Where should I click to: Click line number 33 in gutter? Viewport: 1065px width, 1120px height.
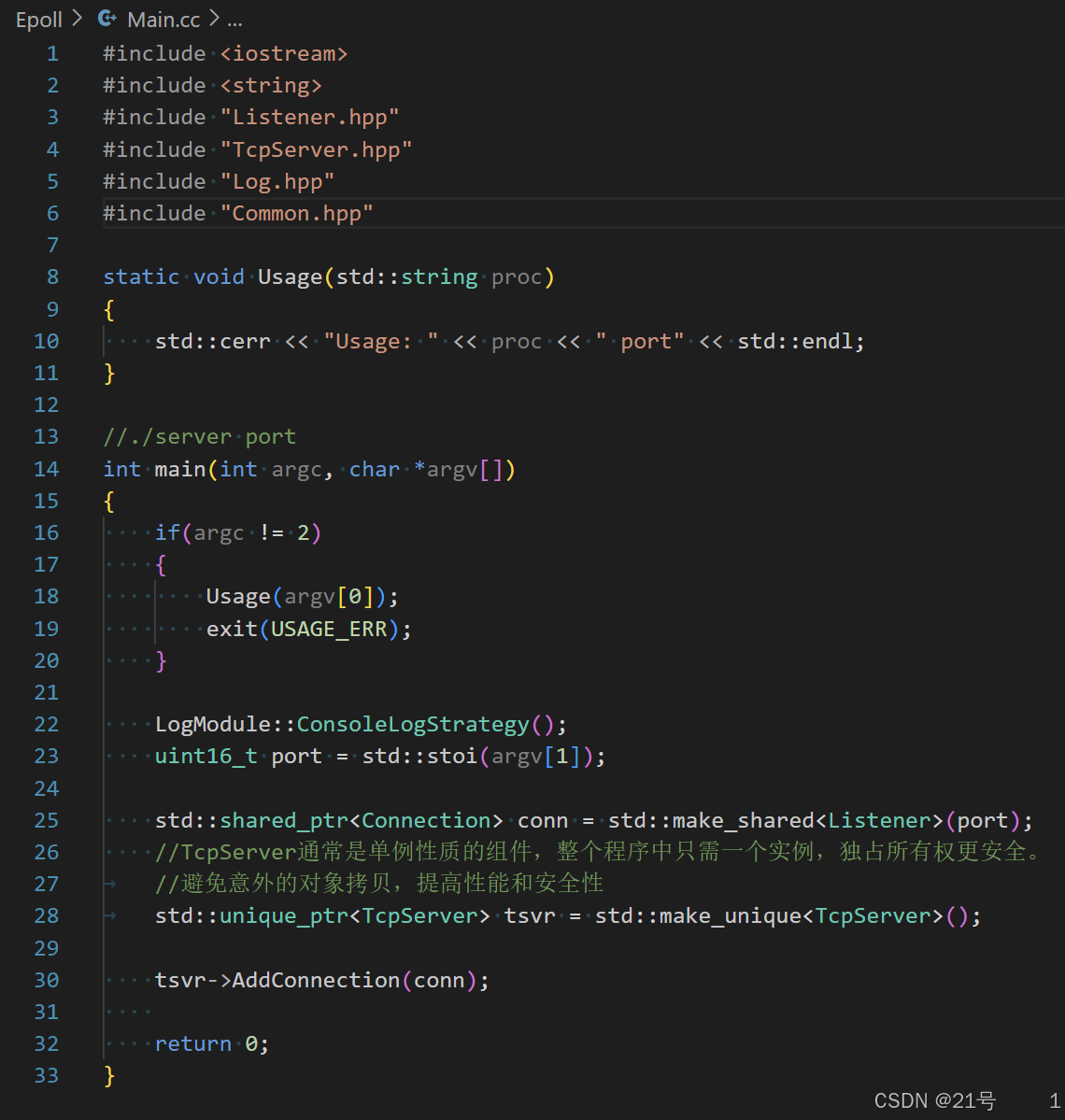coord(47,1076)
